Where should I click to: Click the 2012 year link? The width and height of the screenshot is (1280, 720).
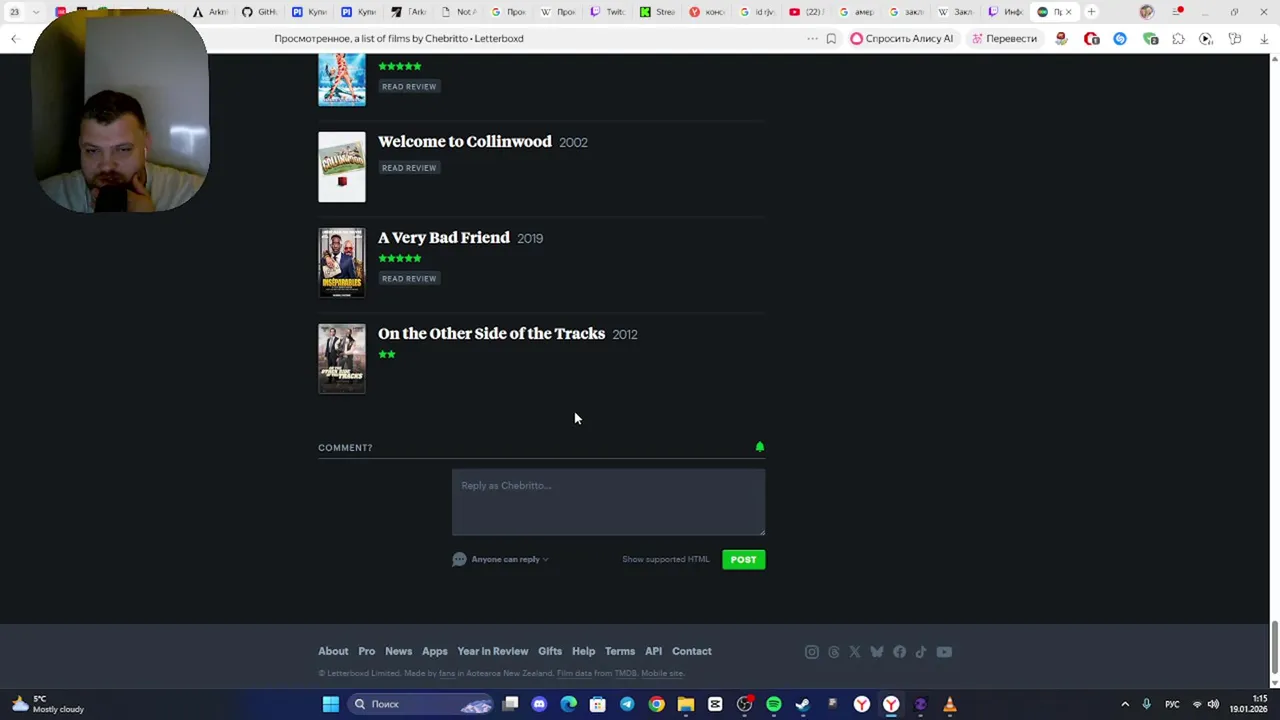[x=625, y=334]
